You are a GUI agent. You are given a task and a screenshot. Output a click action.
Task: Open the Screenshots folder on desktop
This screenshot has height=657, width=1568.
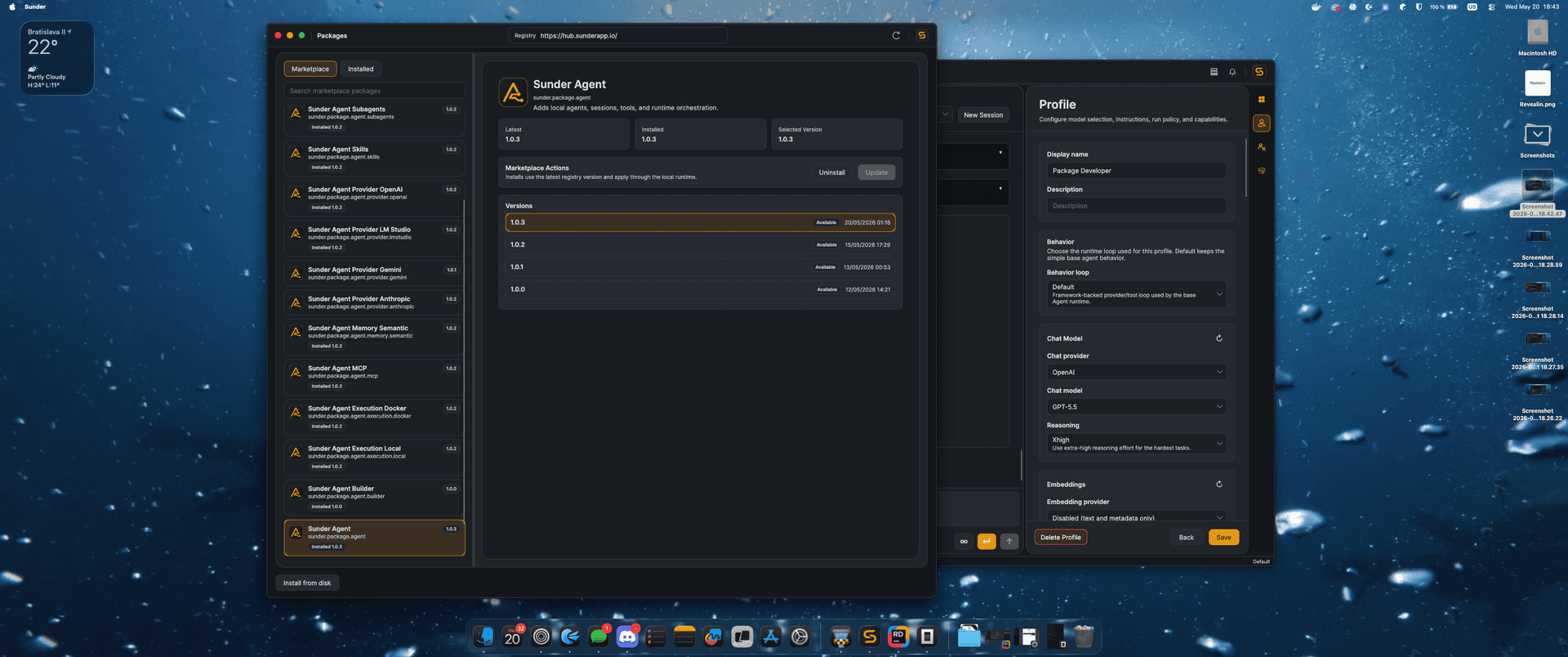pyautogui.click(x=1538, y=140)
